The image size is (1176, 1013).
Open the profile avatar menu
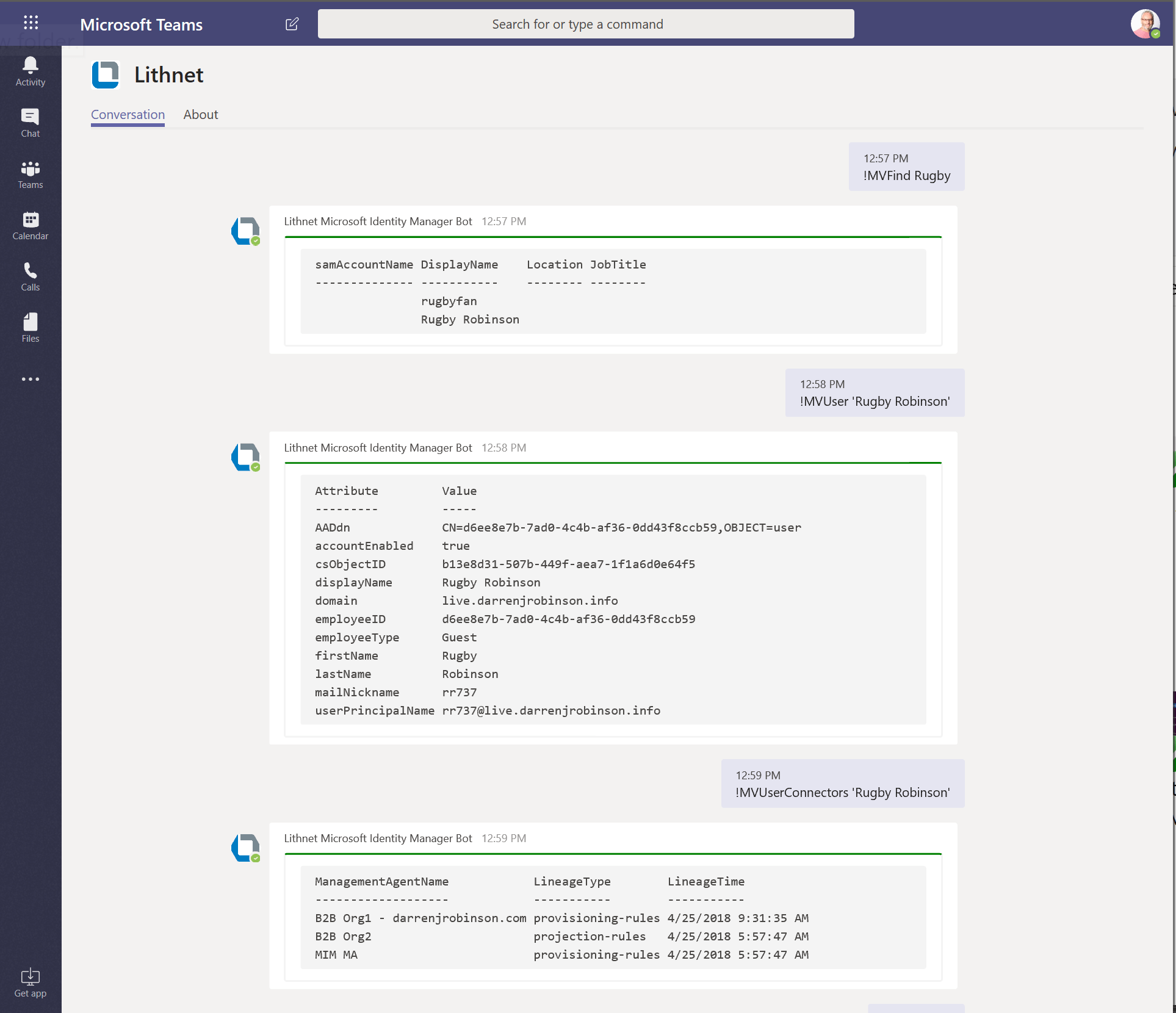pos(1145,24)
